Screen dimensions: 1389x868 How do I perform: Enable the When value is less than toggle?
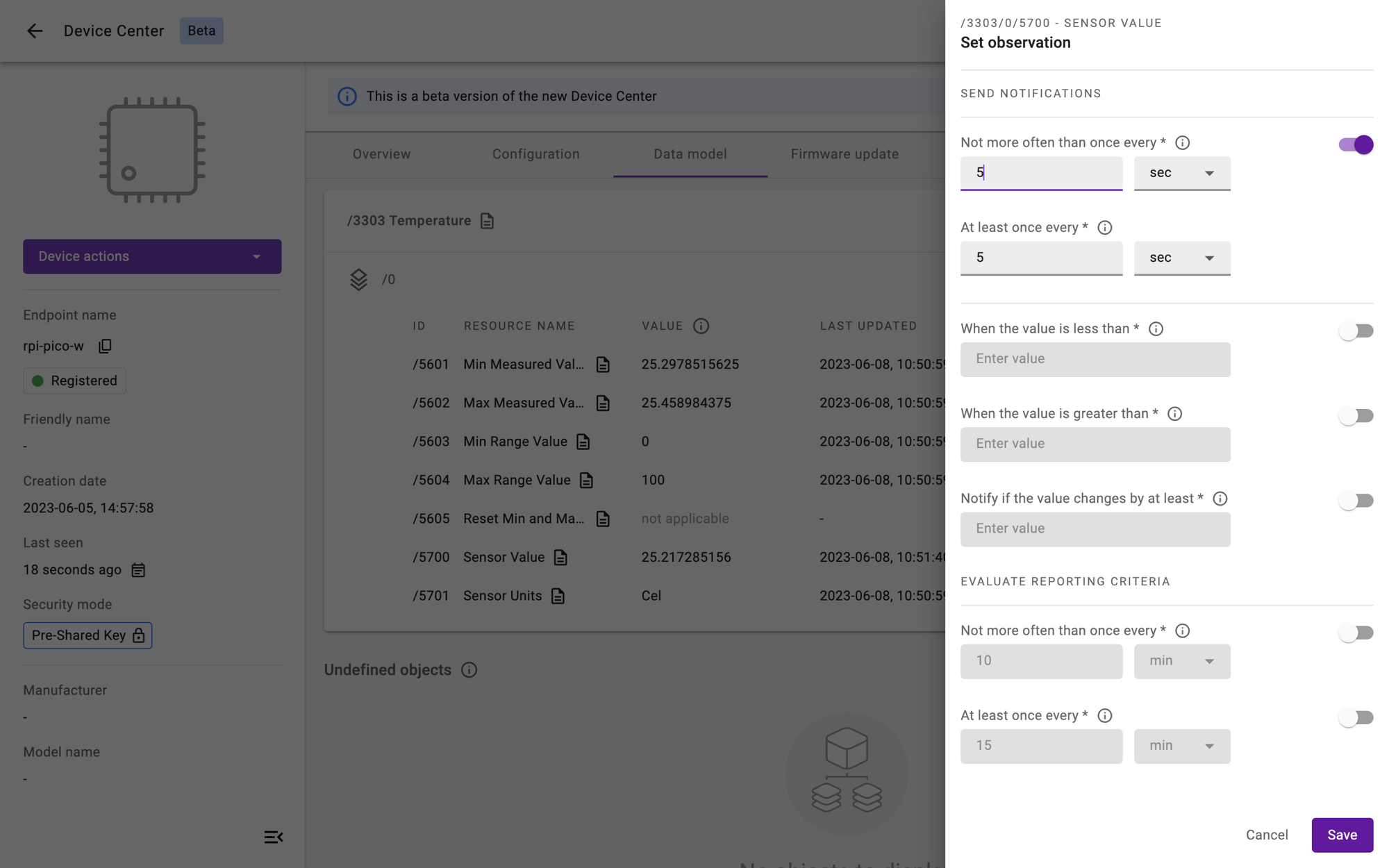pyautogui.click(x=1356, y=329)
